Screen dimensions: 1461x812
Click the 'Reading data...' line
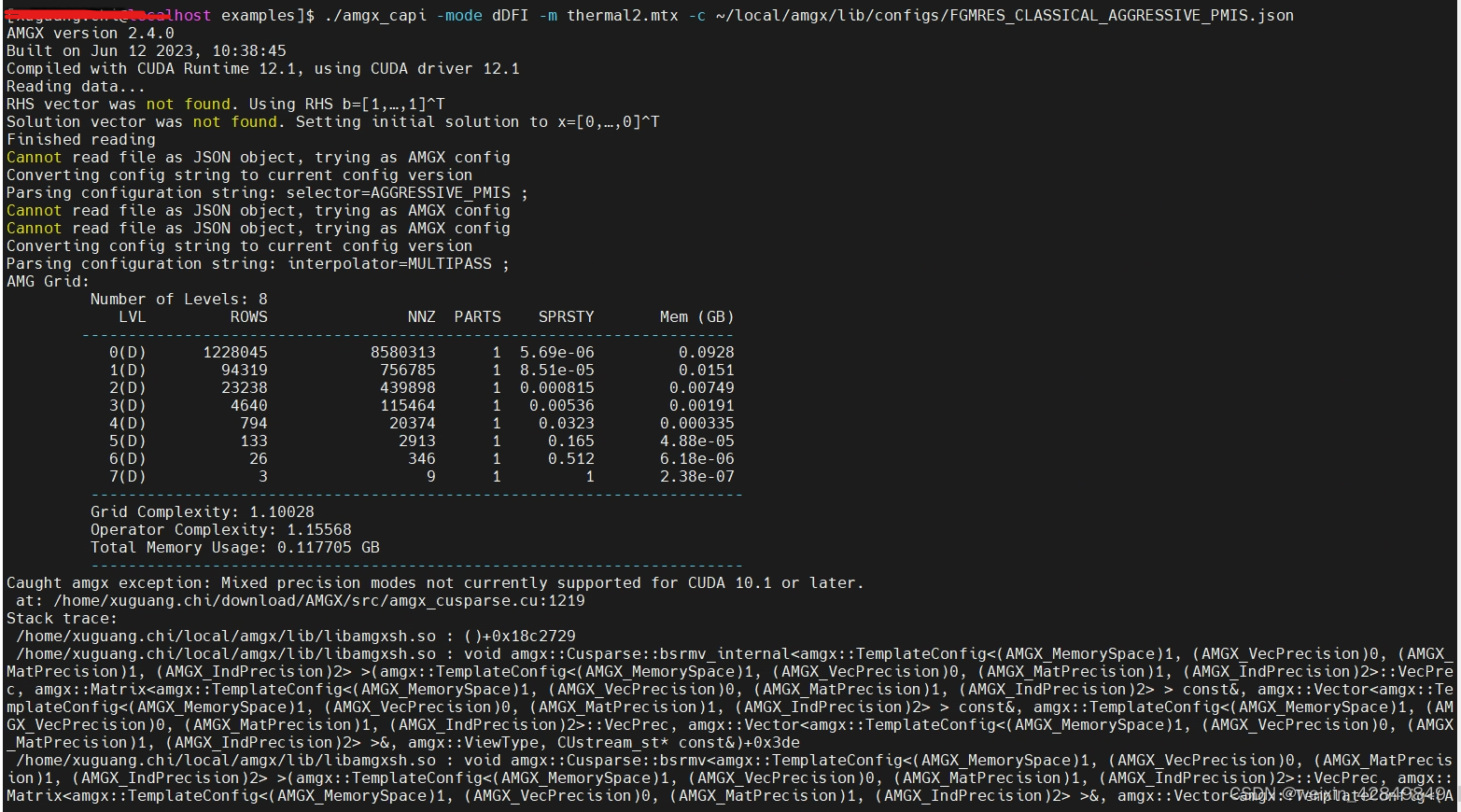[77, 87]
